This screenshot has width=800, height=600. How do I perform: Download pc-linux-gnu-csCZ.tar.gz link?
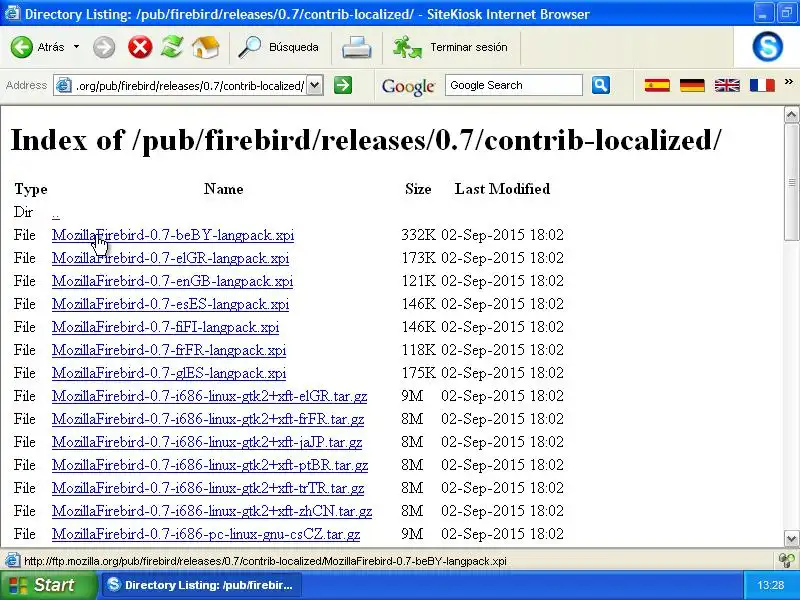pos(206,534)
